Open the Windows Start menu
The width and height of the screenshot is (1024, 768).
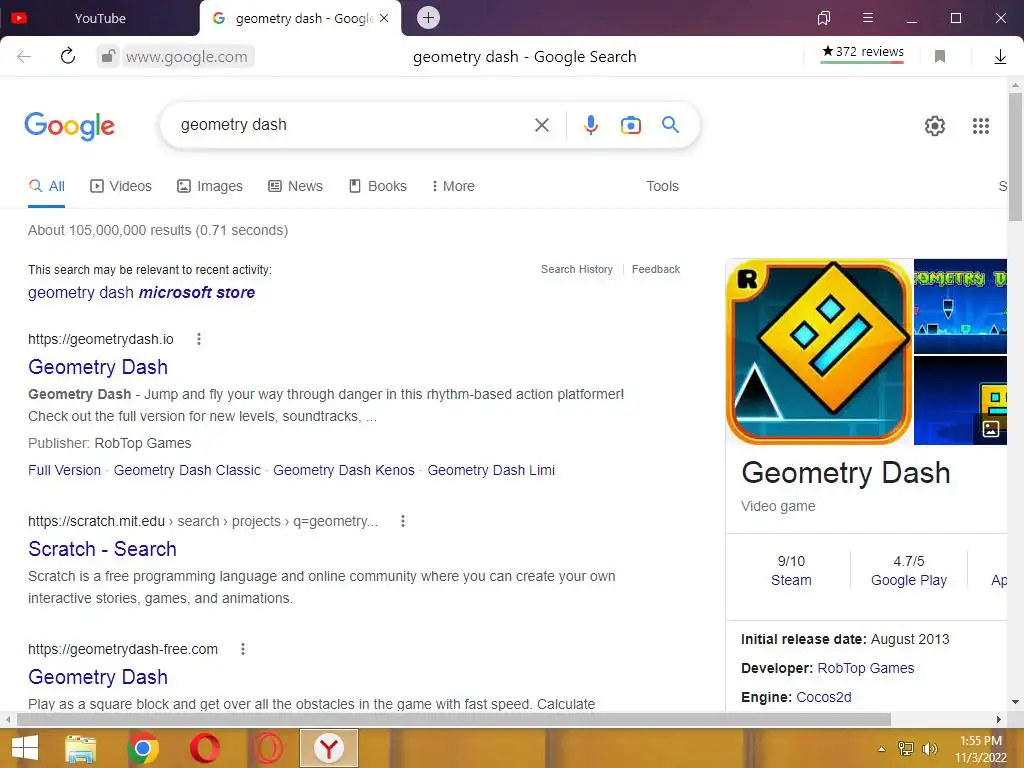[x=25, y=748]
